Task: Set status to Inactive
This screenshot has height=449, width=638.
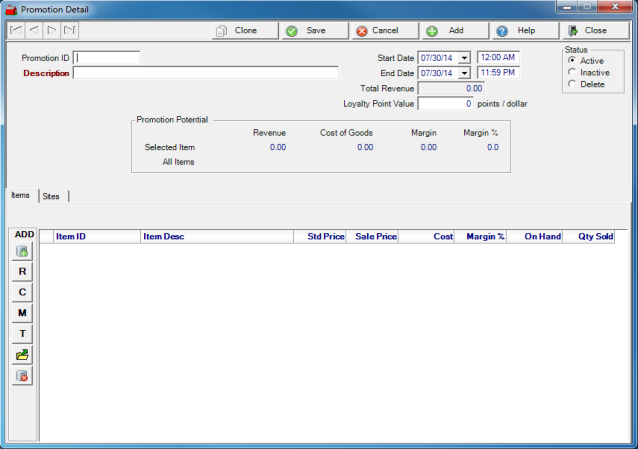Action: pos(571,72)
